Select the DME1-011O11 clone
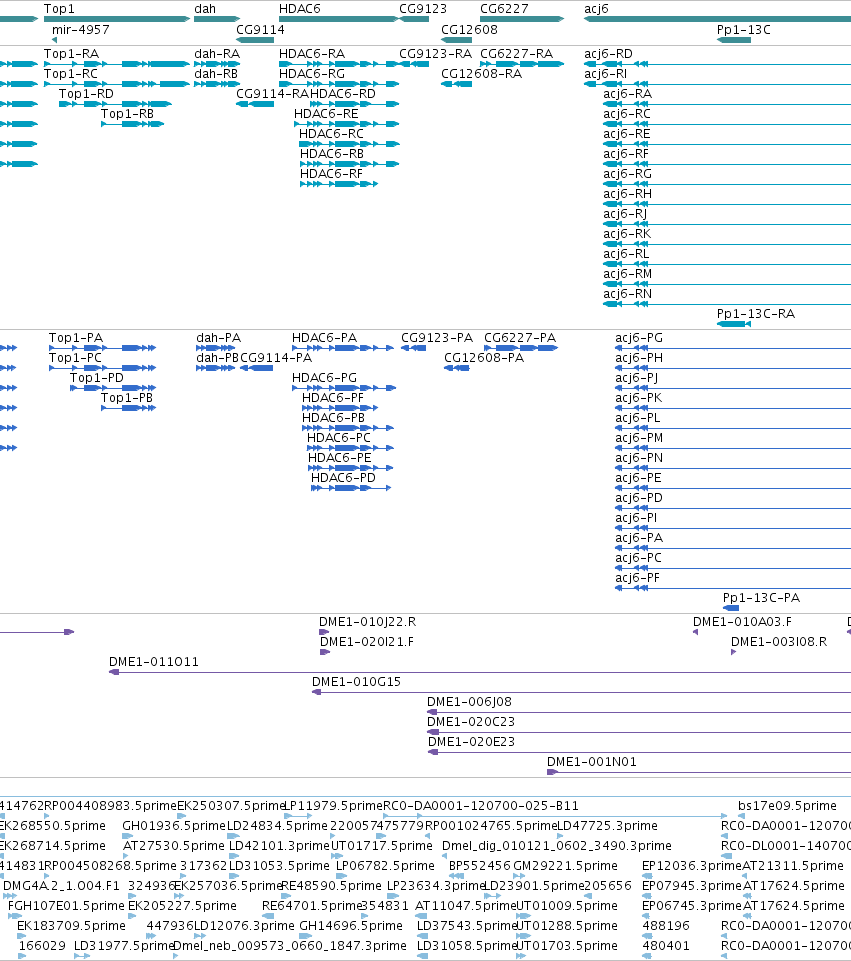Image resolution: width=851 pixels, height=961 pixels. tap(480, 672)
